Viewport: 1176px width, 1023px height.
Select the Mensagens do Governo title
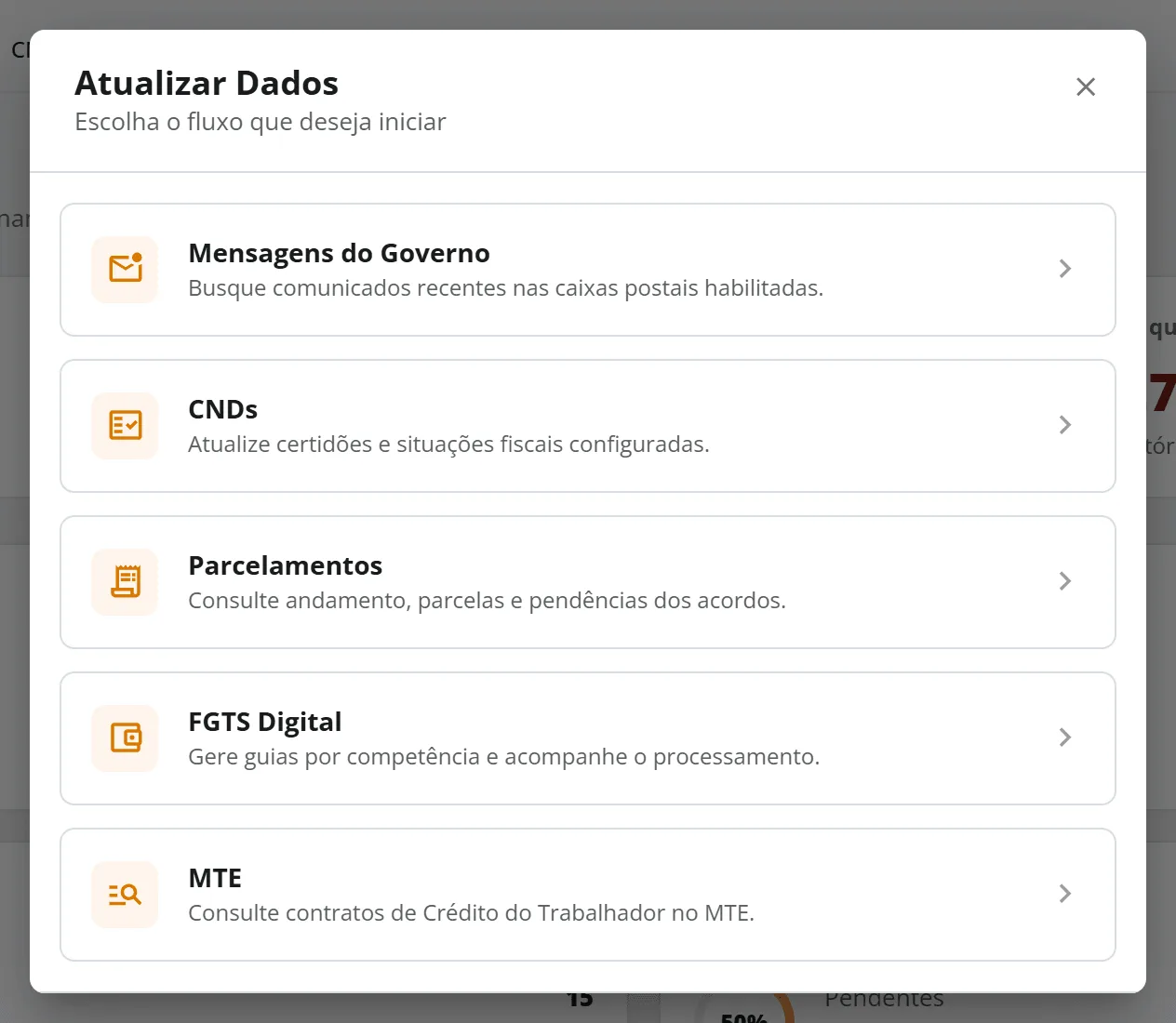click(339, 253)
